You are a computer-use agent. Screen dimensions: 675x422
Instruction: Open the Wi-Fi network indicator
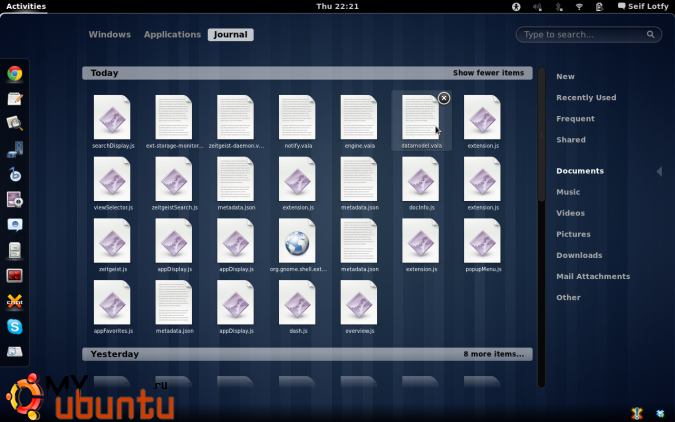(x=579, y=6)
